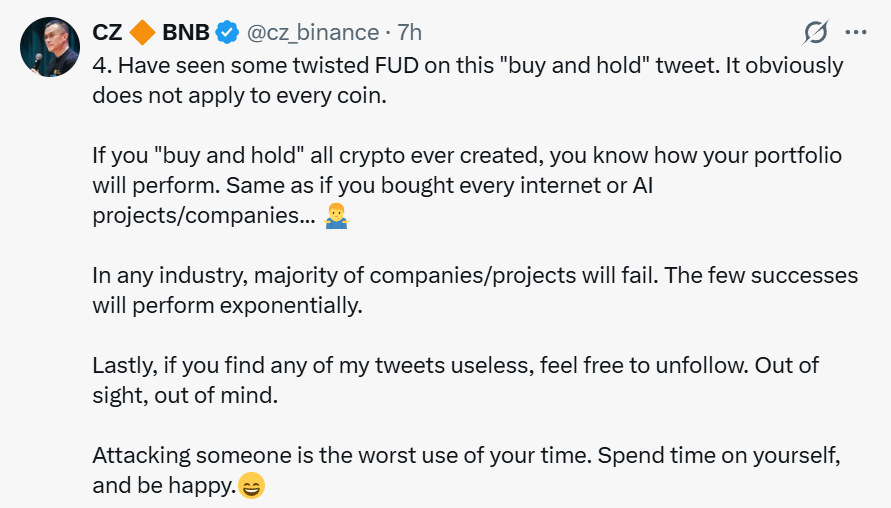Screen dimensions: 891x508
Task: Click the display name "CZ"
Action: [107, 32]
